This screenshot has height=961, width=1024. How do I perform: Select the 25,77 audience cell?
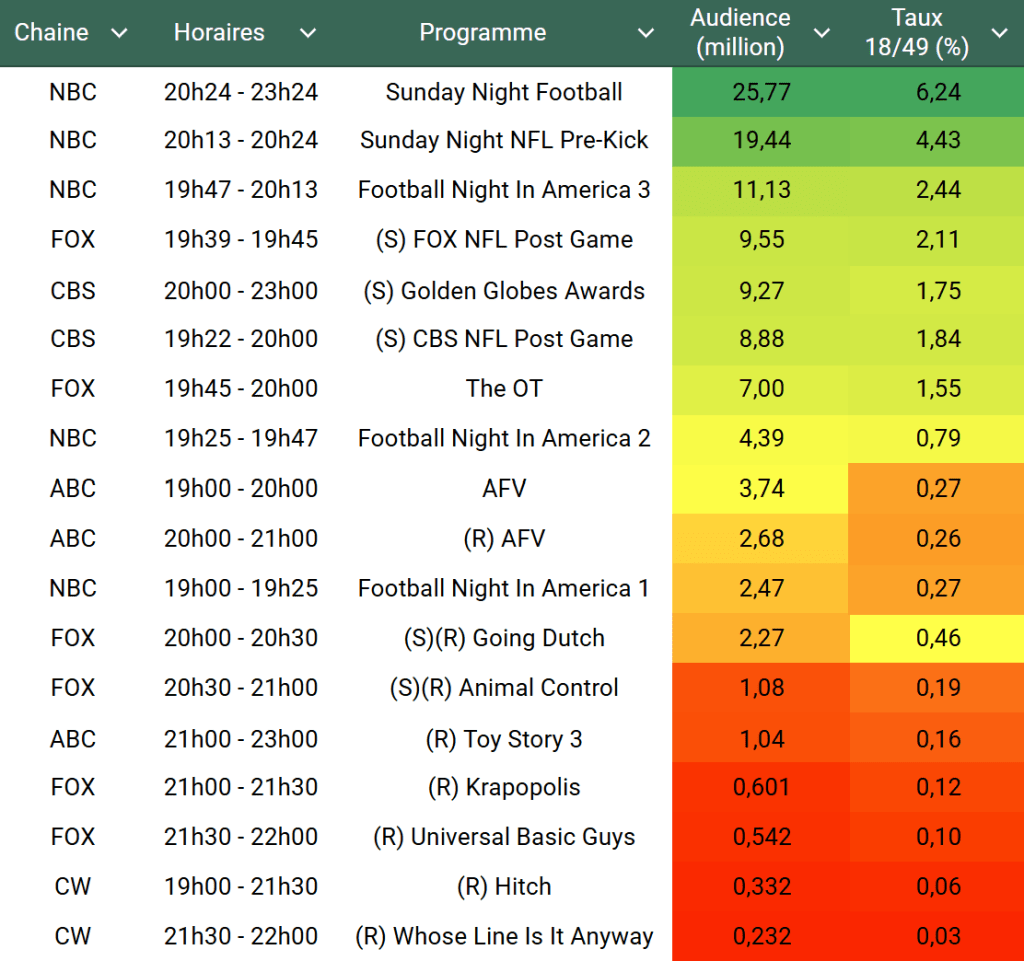pyautogui.click(x=761, y=92)
